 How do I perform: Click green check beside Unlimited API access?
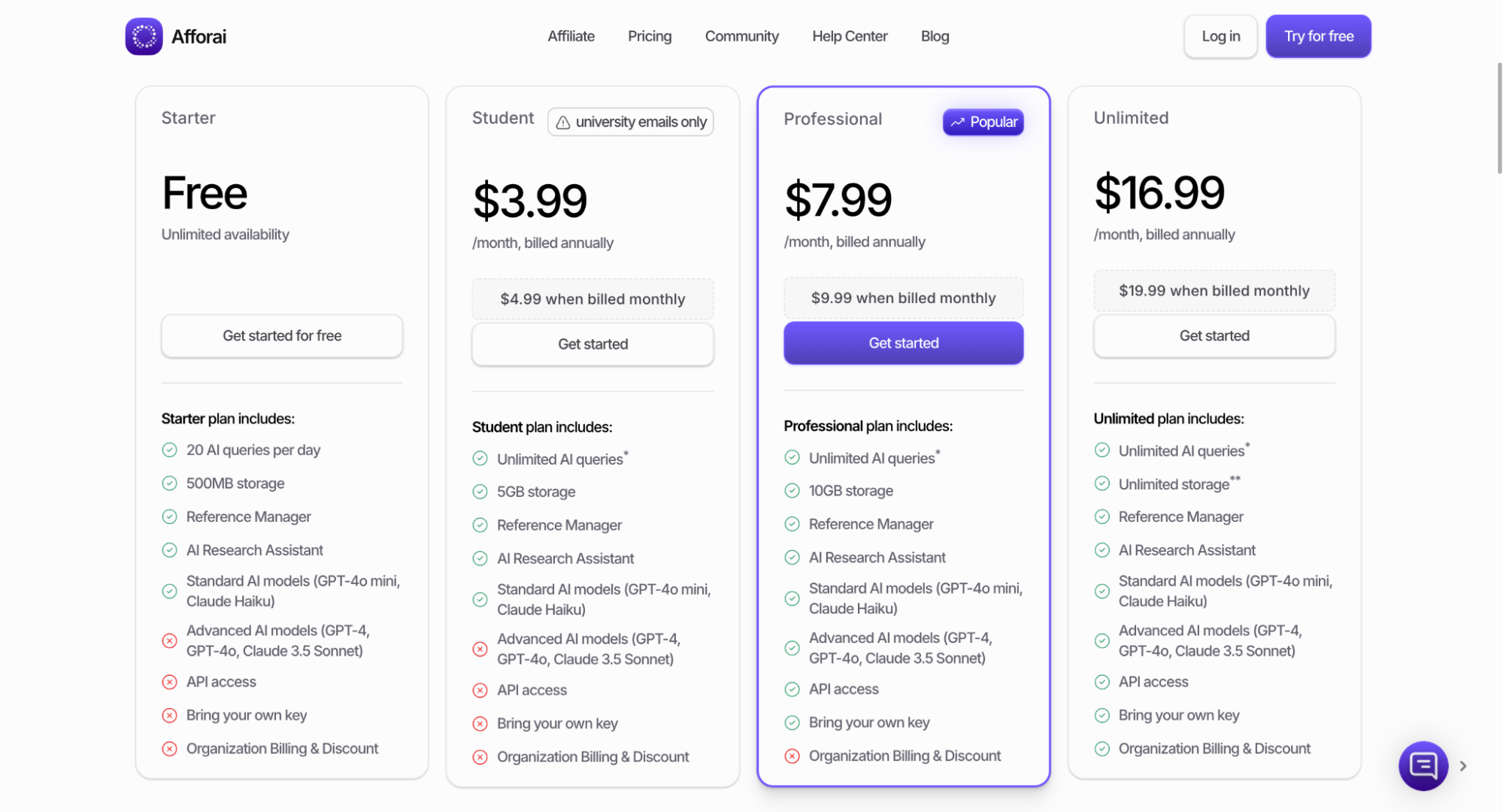click(1102, 682)
